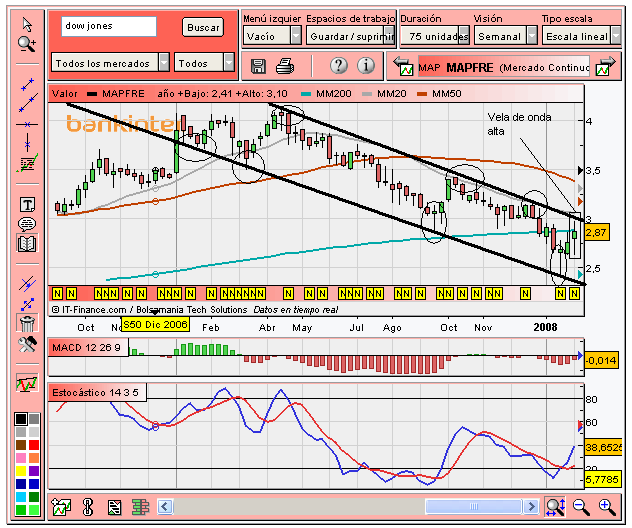Go to next security with right arrow
The height and width of the screenshot is (528, 632).
(606, 66)
